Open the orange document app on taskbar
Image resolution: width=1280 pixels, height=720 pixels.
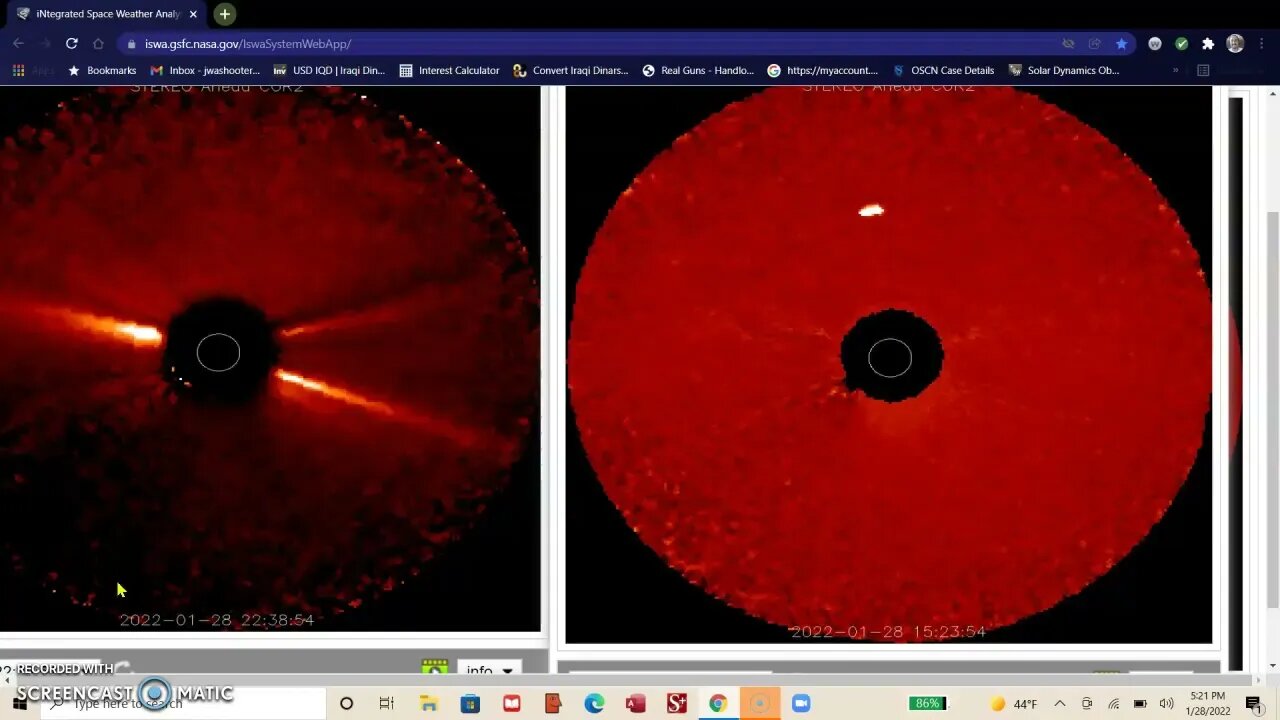coord(553,704)
